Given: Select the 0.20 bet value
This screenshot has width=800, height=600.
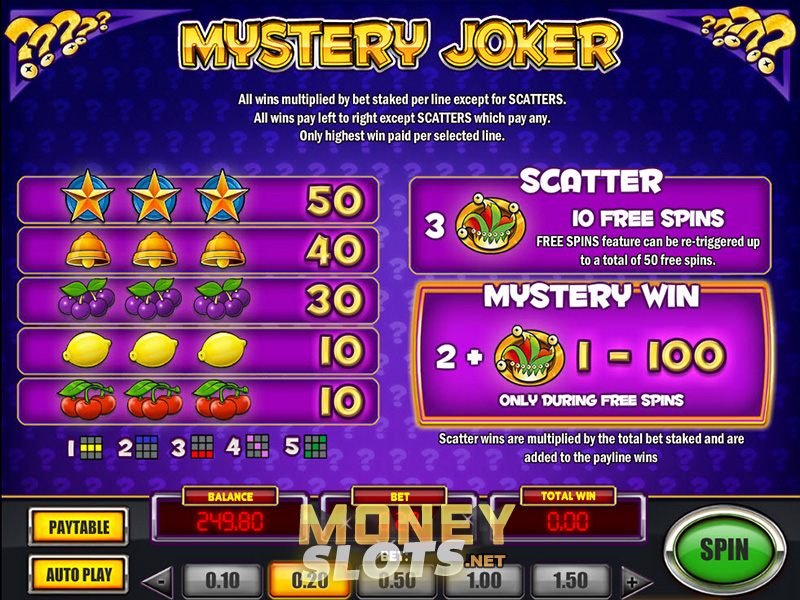Looking at the screenshot, I should coord(309,580).
